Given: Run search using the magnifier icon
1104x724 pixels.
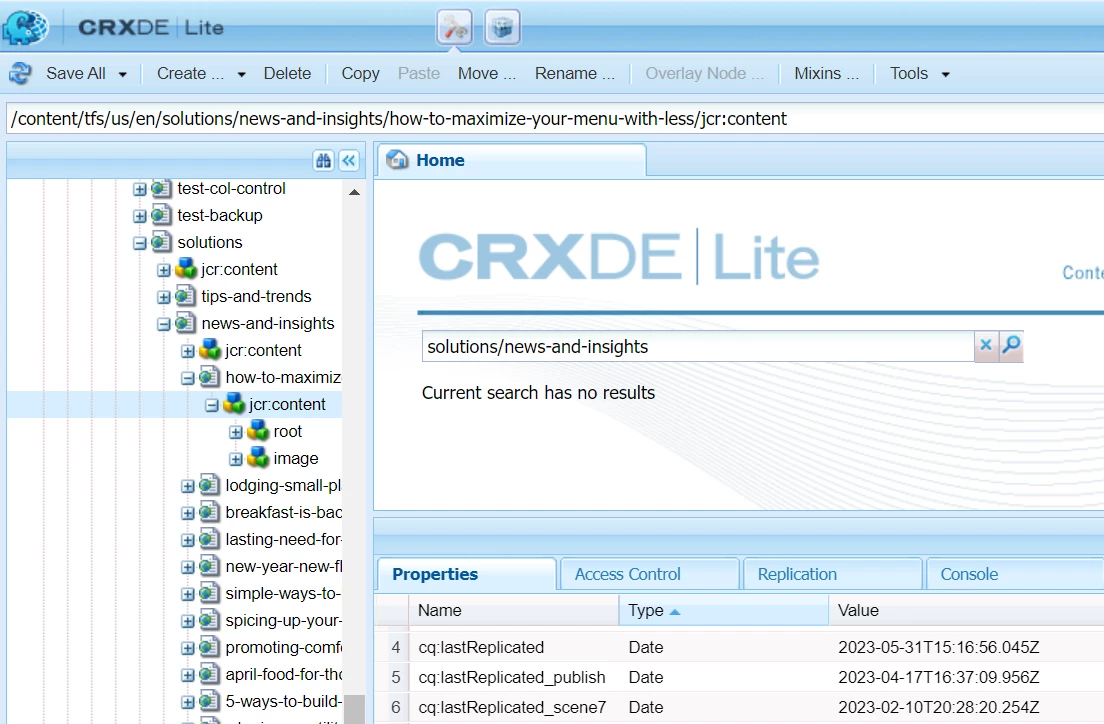Looking at the screenshot, I should pos(1011,345).
